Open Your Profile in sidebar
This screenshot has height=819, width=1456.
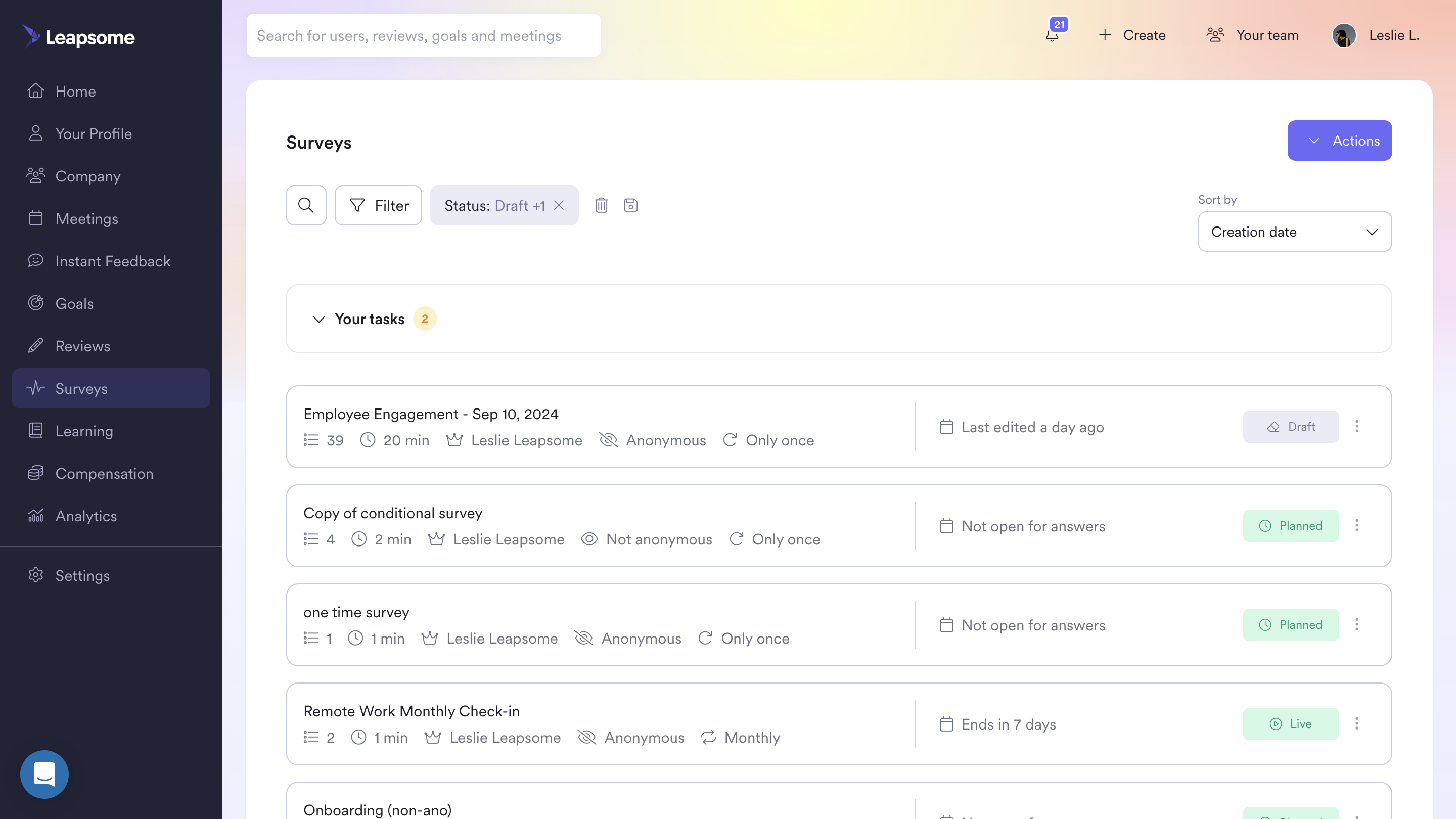[x=111, y=133]
